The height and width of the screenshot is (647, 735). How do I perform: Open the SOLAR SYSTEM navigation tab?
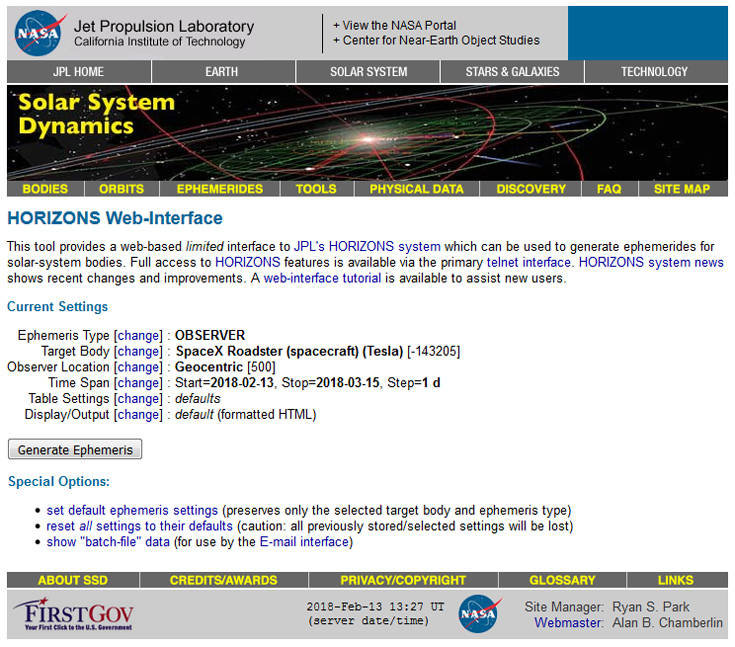point(368,72)
